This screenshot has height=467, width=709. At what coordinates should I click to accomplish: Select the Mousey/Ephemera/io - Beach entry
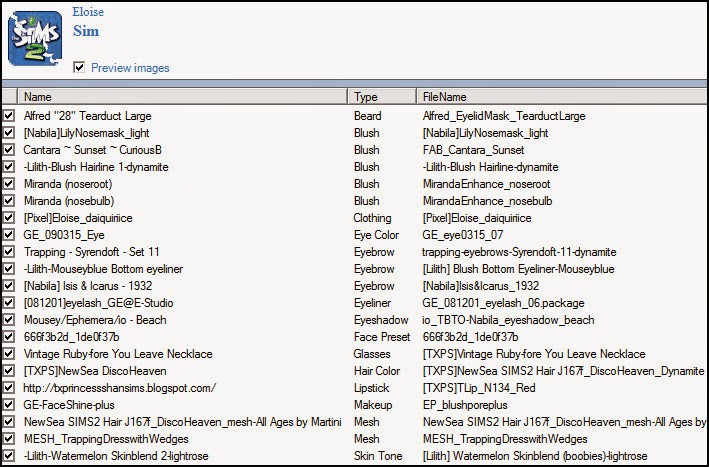click(x=95, y=320)
